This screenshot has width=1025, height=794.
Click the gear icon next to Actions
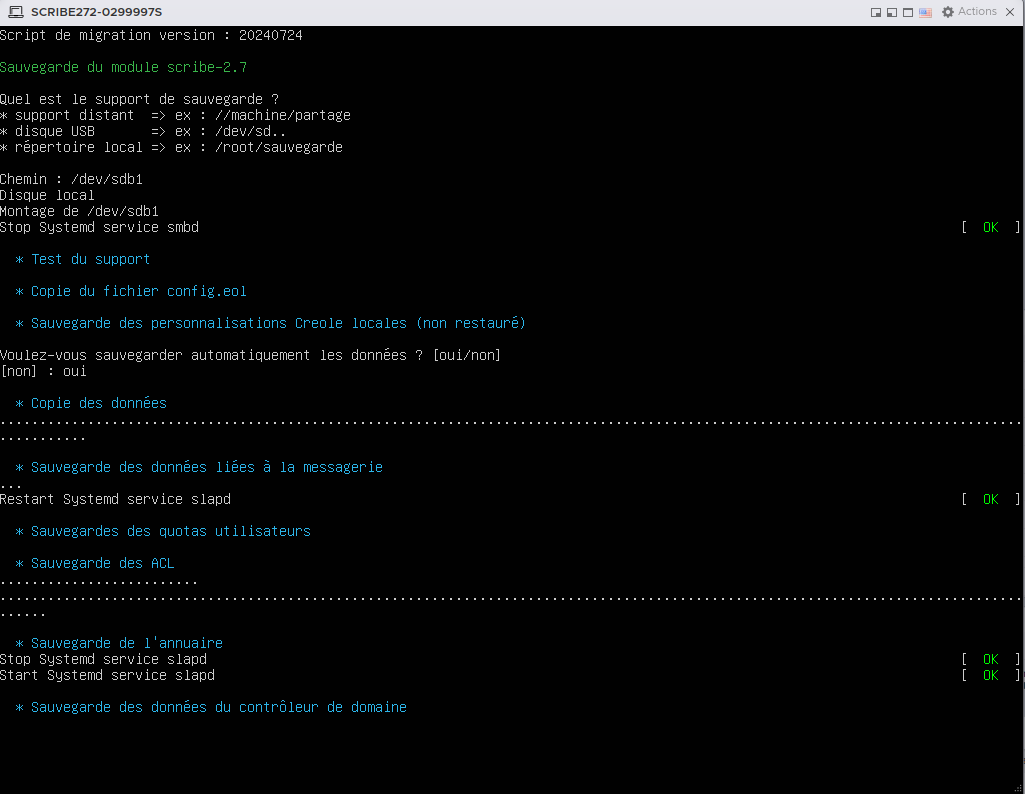[x=947, y=12]
